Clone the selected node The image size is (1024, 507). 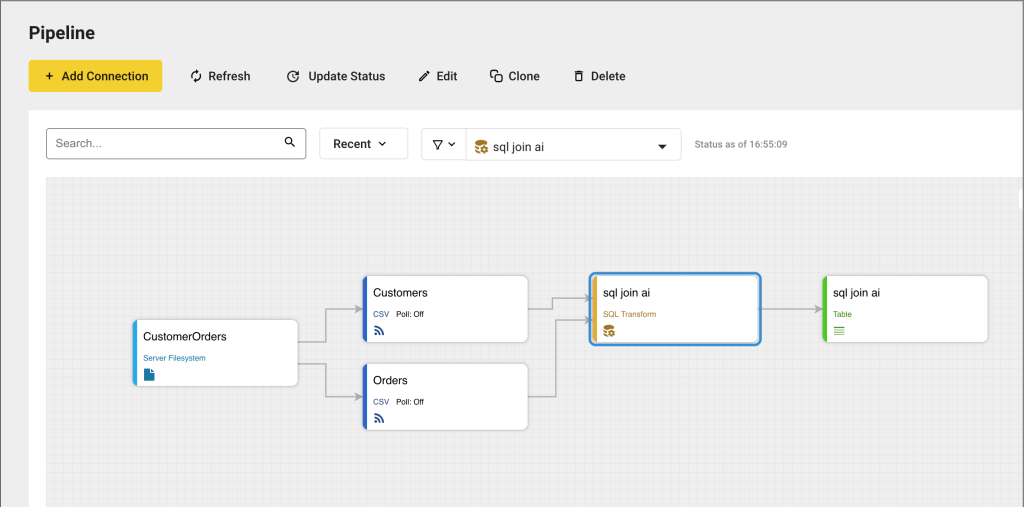click(x=514, y=76)
